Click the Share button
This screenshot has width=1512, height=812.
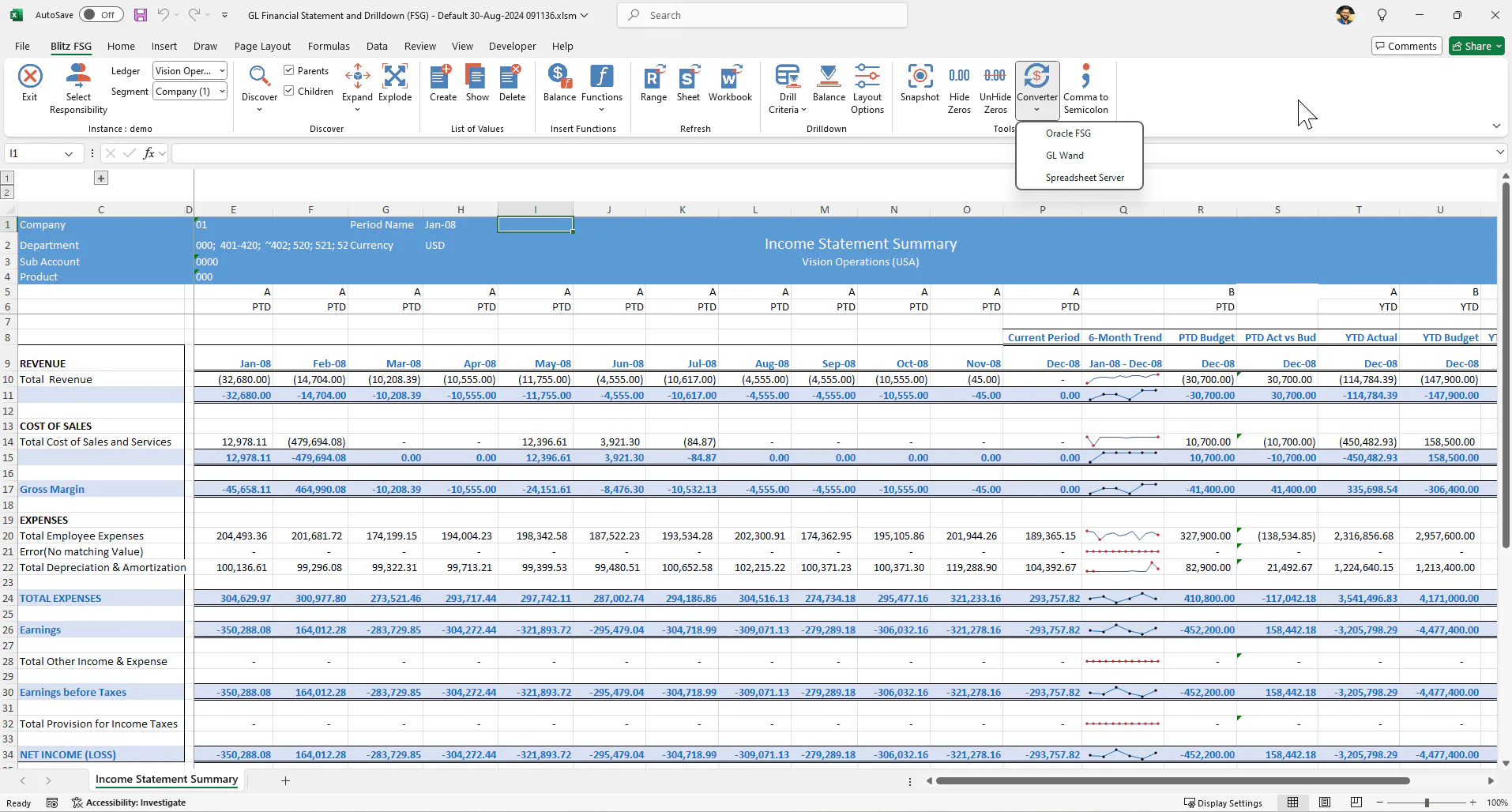coord(1476,46)
